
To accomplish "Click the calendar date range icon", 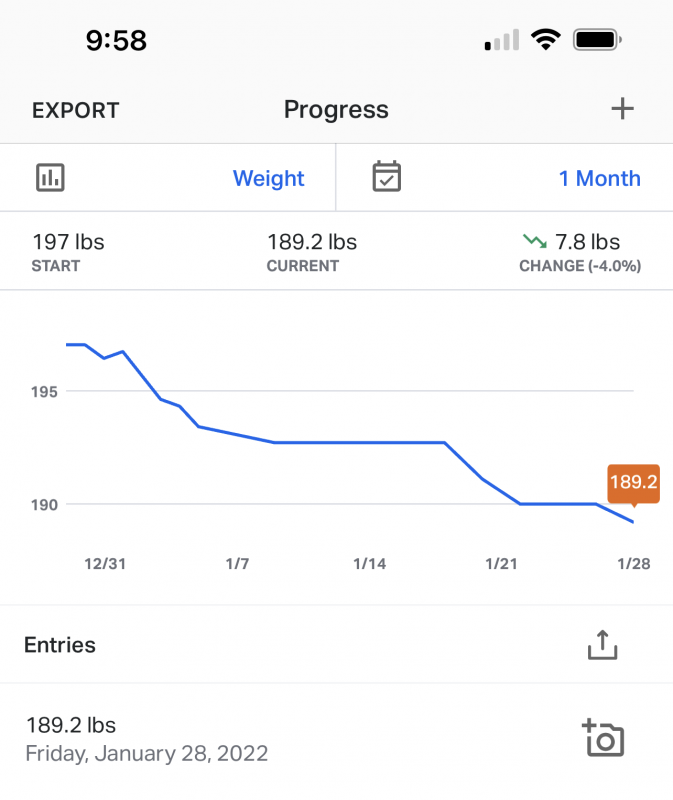I will tap(386, 177).
